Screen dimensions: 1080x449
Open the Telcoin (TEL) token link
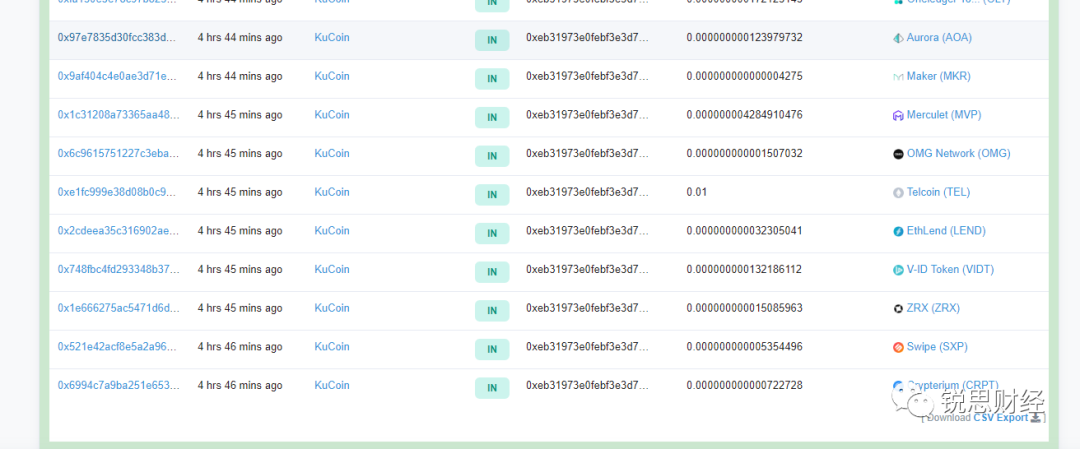click(x=938, y=191)
